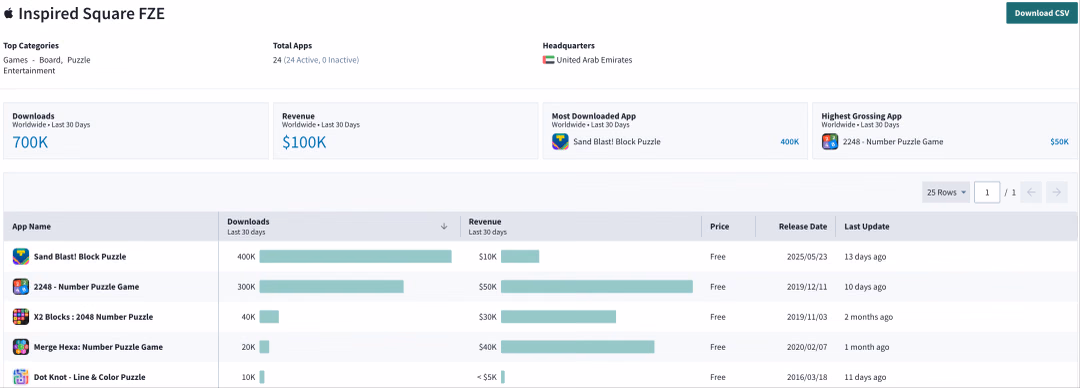The height and width of the screenshot is (388, 1080).
Task: Sort by Release Date column header
Action: 803,226
